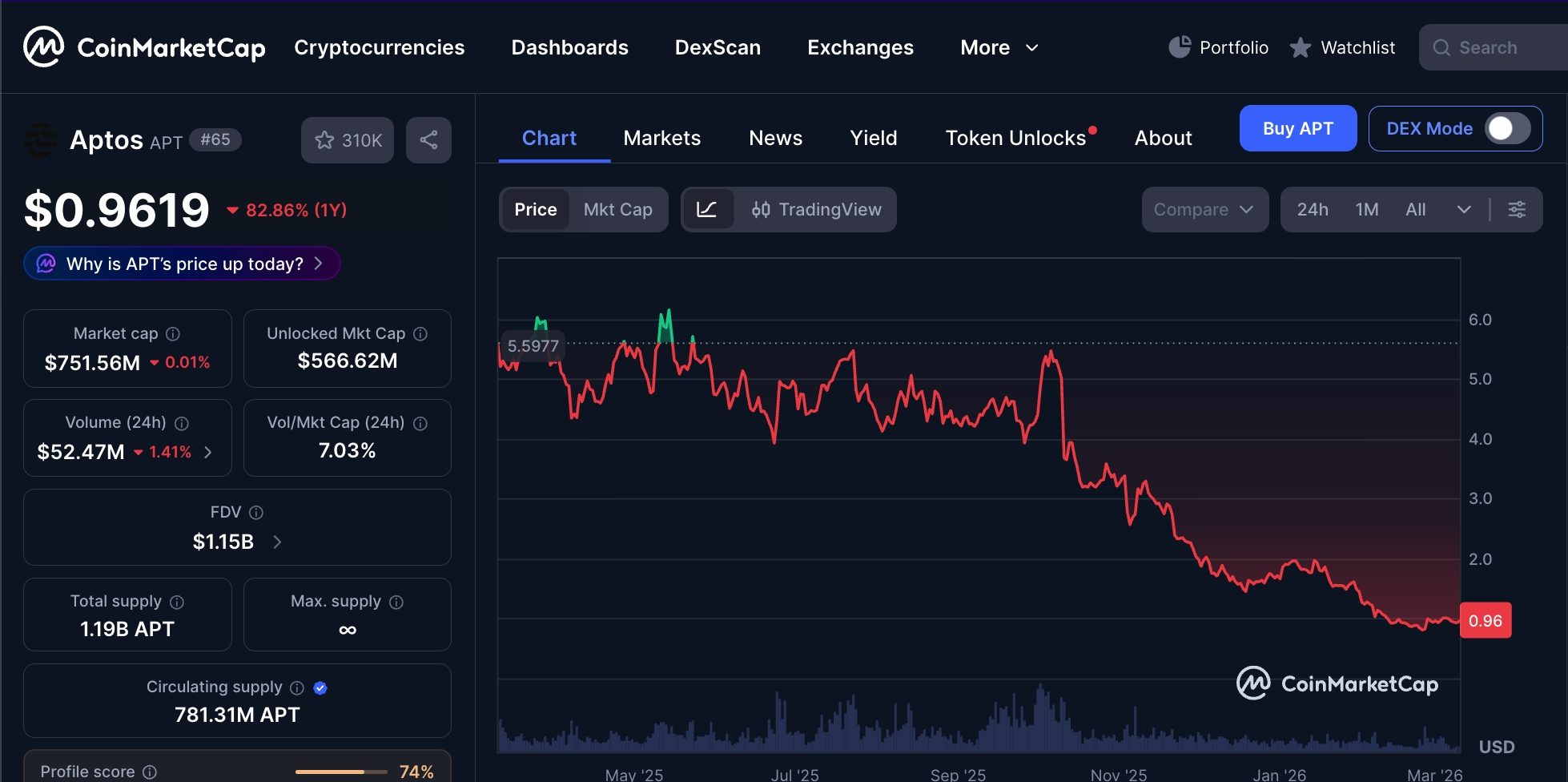Viewport: 1568px width, 782px height.
Task: Click Total supply info icon
Action: click(x=177, y=602)
